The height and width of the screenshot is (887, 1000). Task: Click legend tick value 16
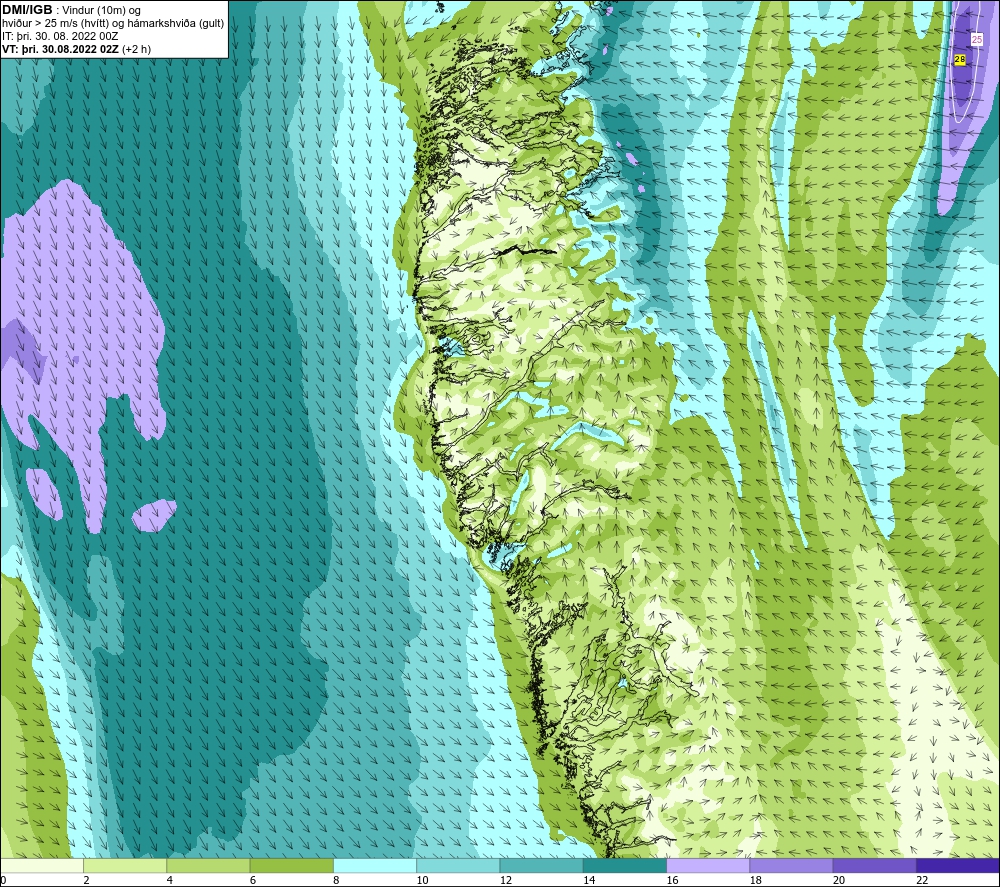pyautogui.click(x=673, y=880)
